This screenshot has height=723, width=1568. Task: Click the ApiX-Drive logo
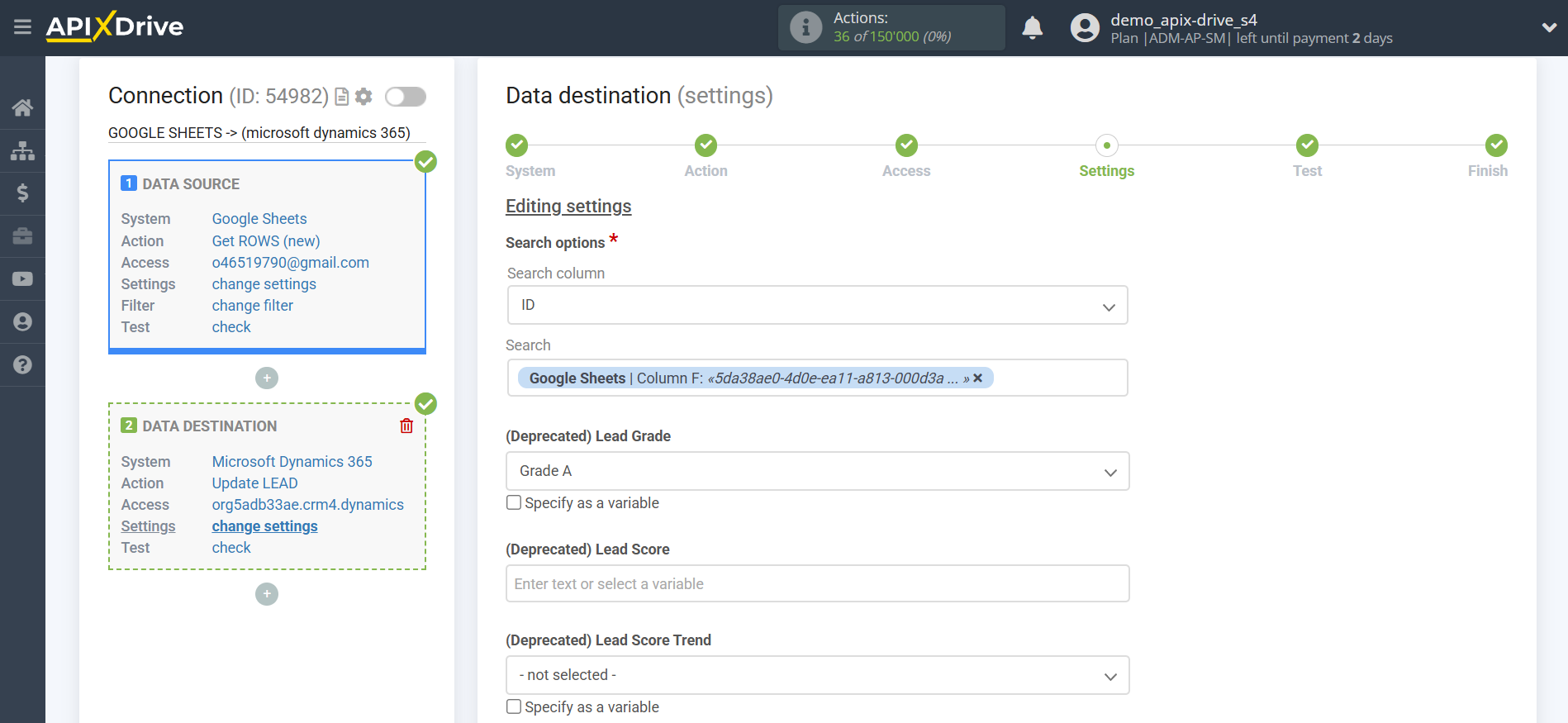click(115, 26)
